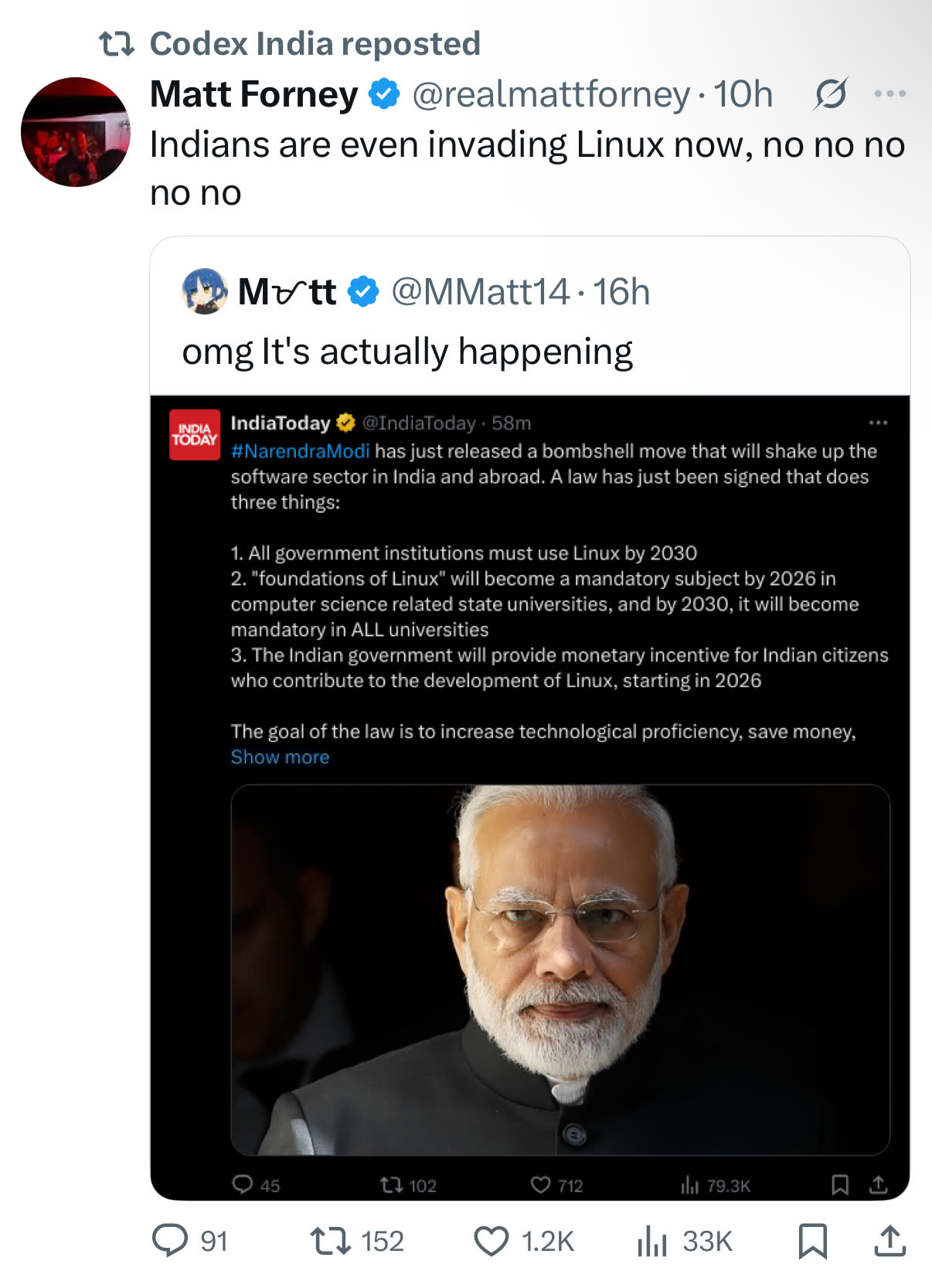Open the @MMatt14 quoted handle
The height and width of the screenshot is (1288, 932).
pyautogui.click(x=481, y=292)
